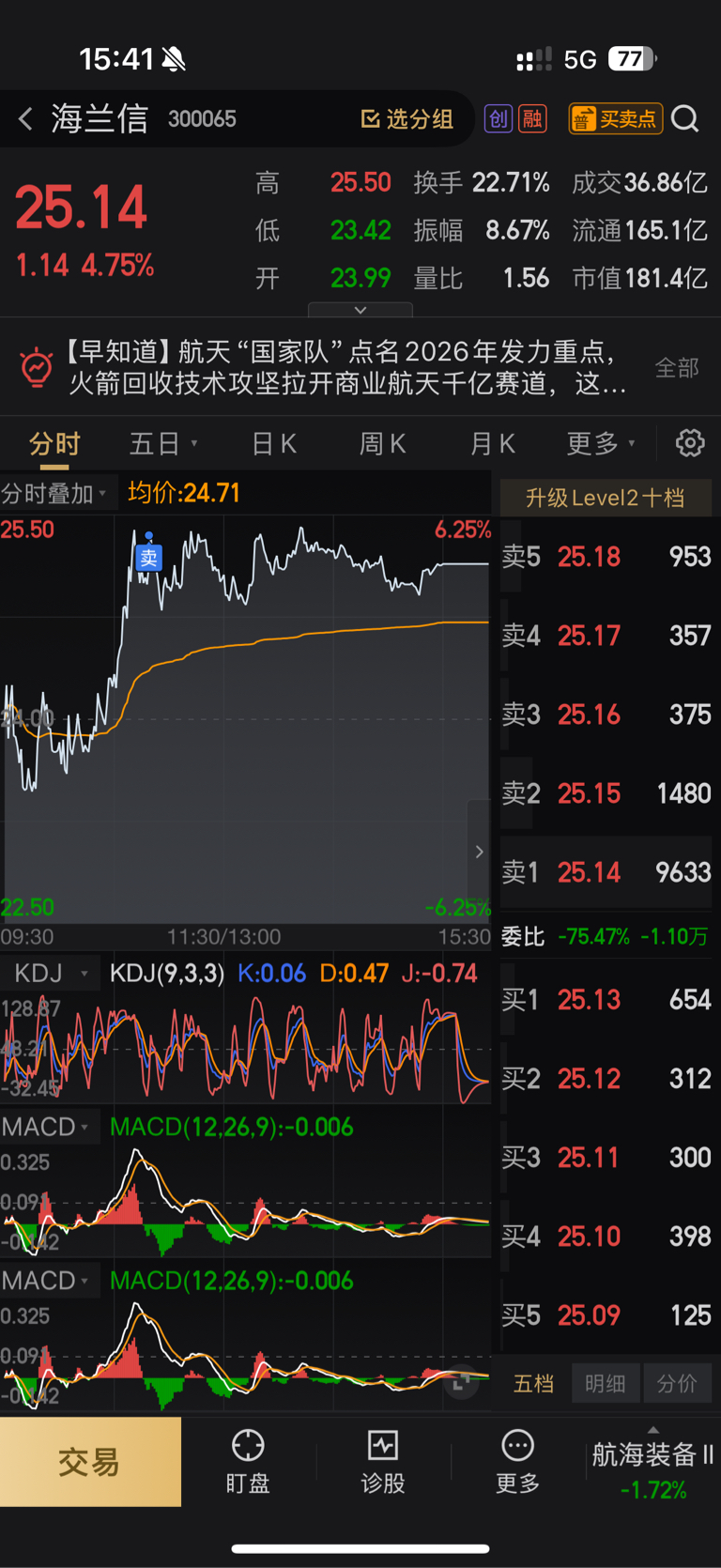View 全部 news items
This screenshot has height=1568, width=721.
click(677, 367)
